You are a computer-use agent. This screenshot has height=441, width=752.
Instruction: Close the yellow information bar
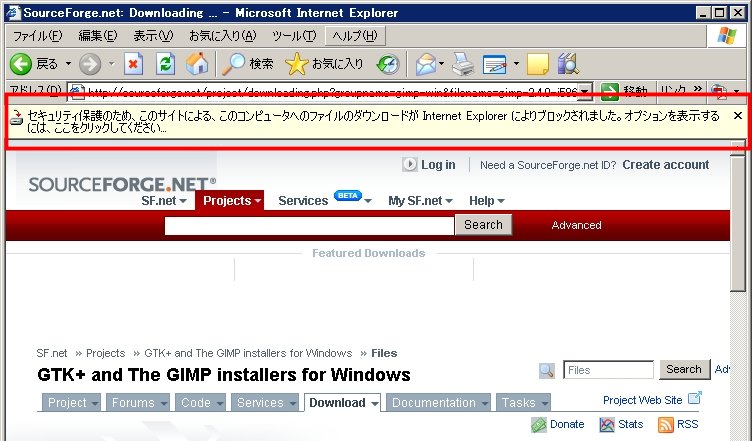[738, 116]
